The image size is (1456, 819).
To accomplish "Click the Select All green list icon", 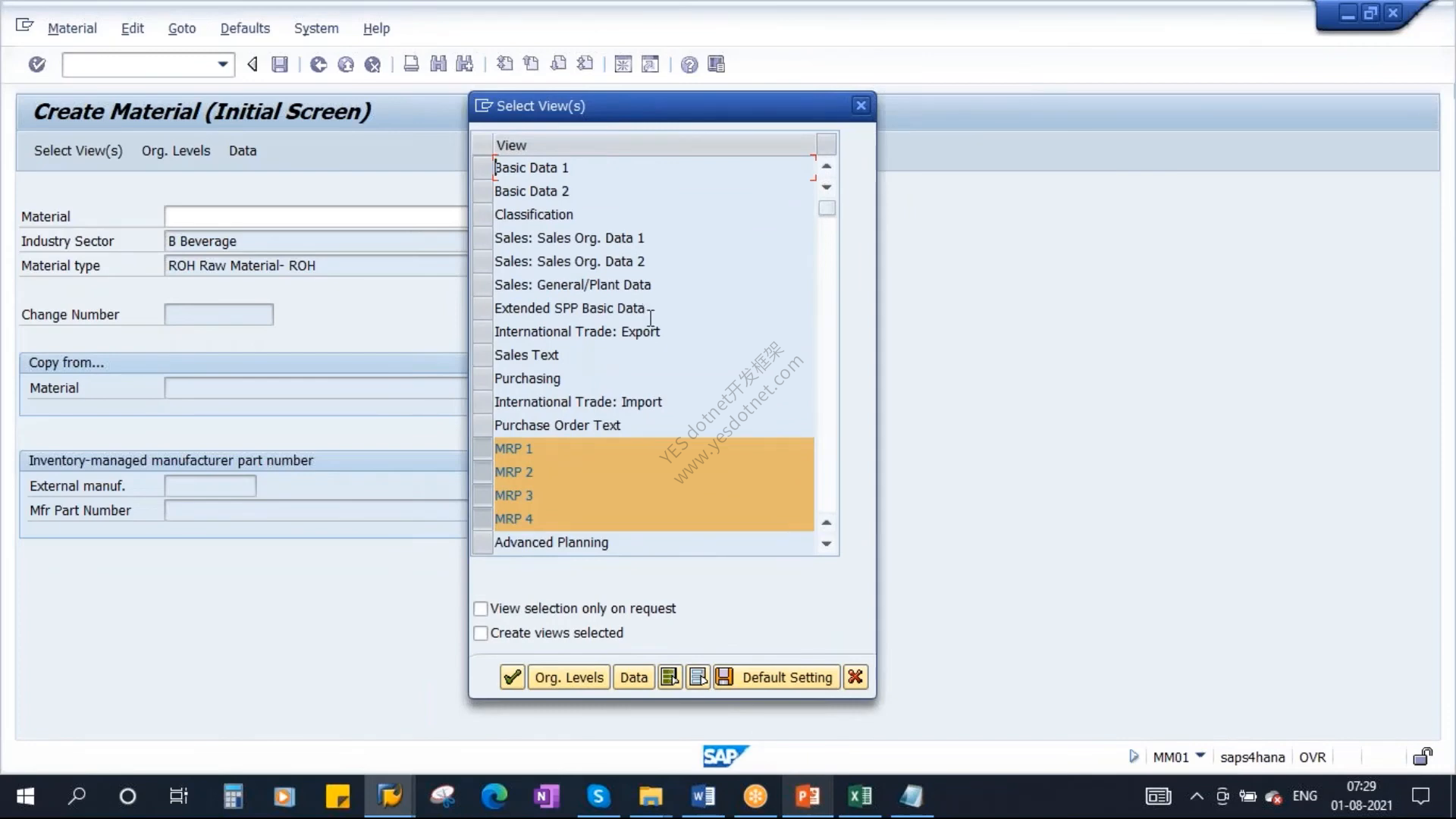I will [670, 676].
